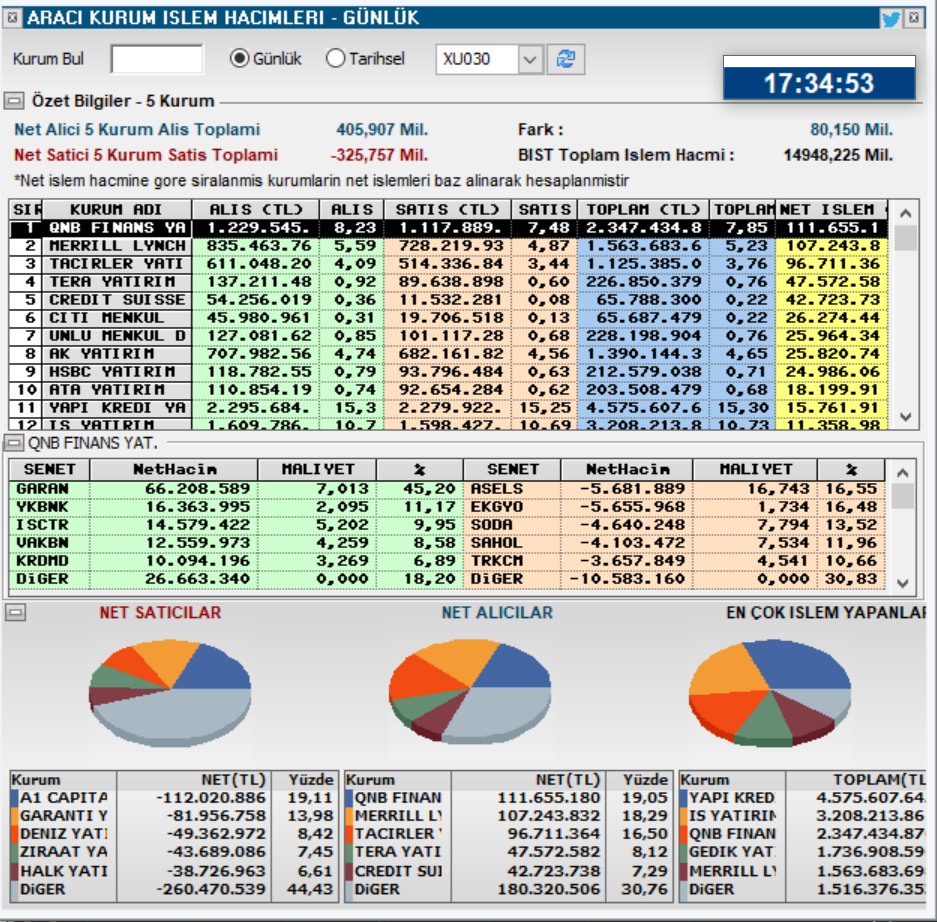Click DENIZ YATI red legend swatch
The width and height of the screenshot is (937, 922).
click(x=14, y=834)
